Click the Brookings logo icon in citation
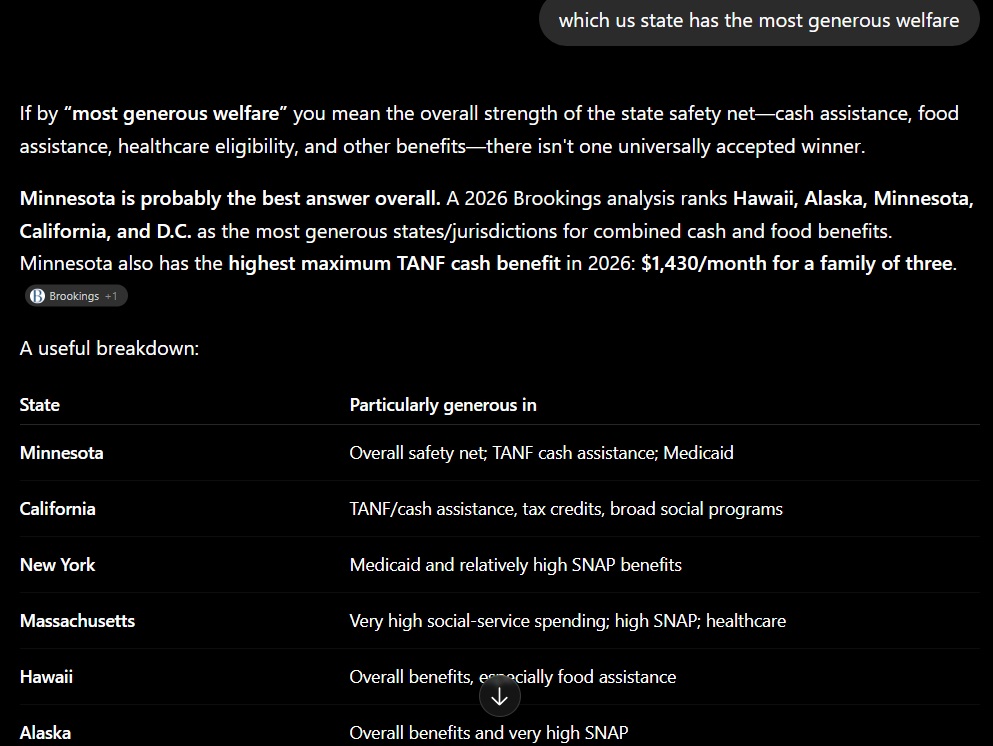Image resolution: width=993 pixels, height=746 pixels. [x=37, y=296]
